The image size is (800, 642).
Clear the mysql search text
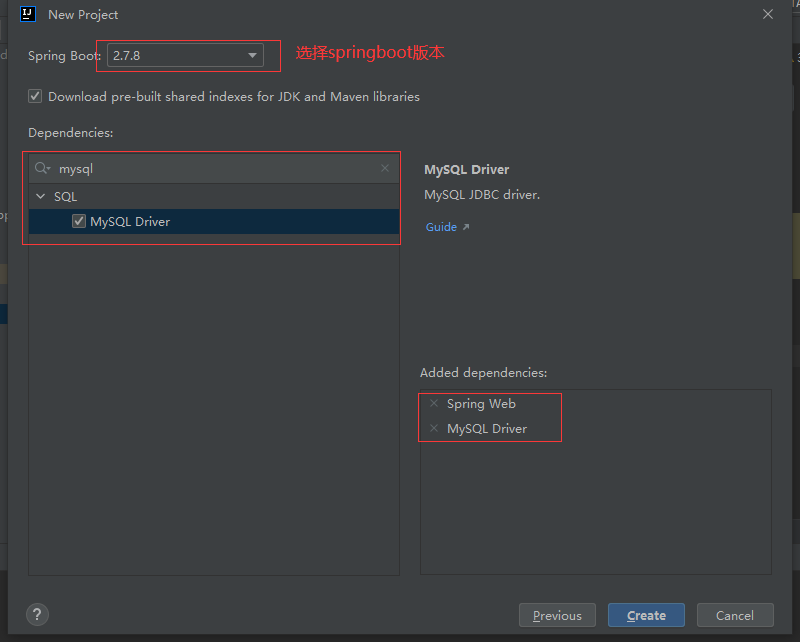(385, 168)
